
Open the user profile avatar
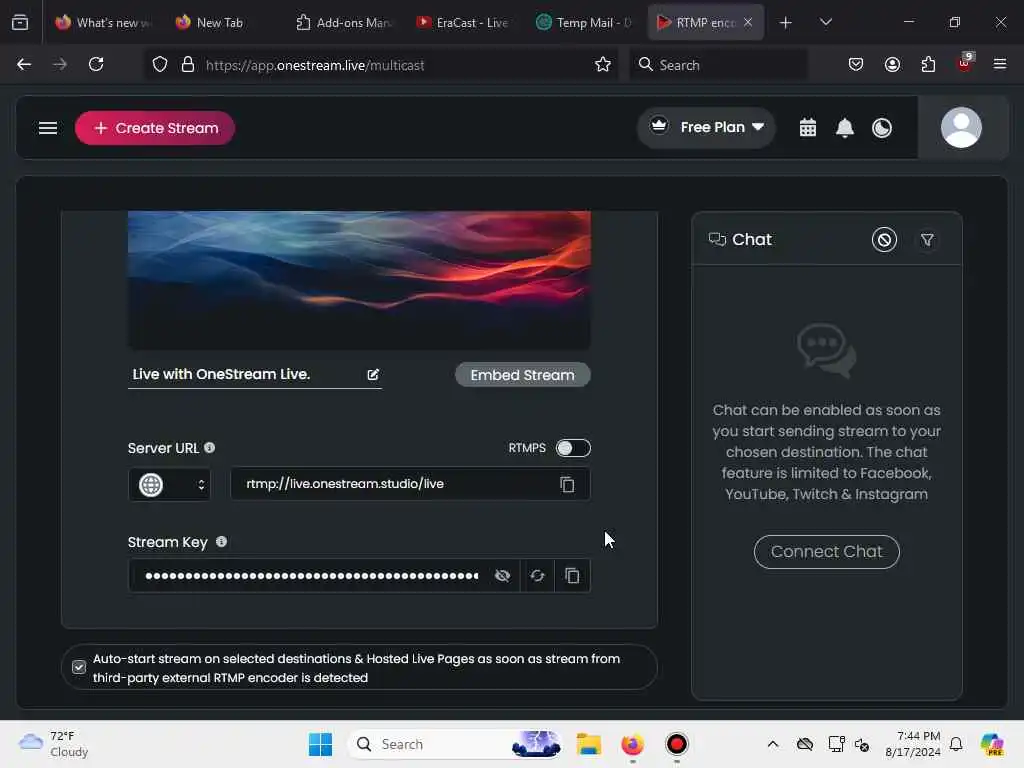tap(961, 127)
